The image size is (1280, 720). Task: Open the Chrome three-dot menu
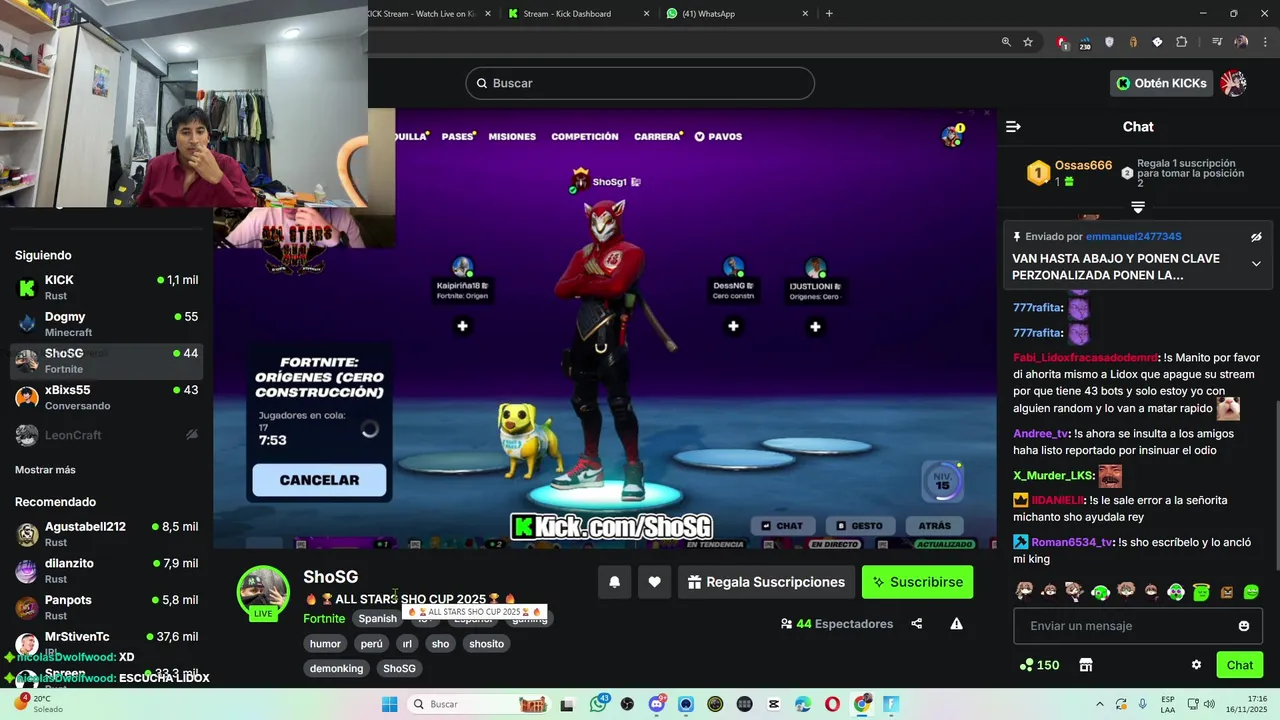tap(1263, 42)
